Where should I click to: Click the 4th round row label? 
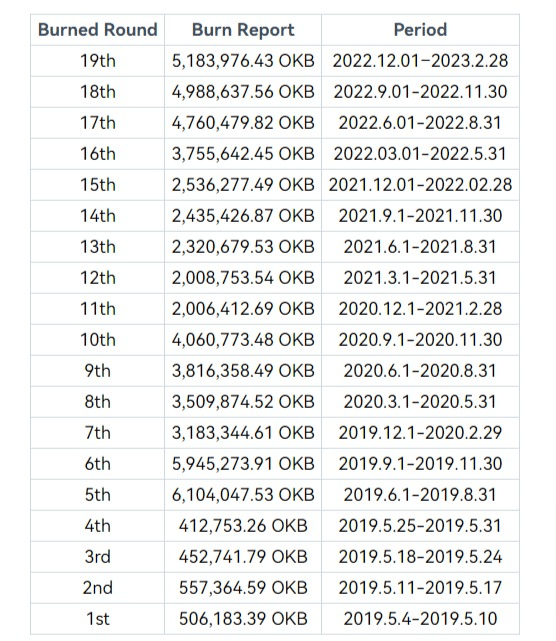point(98,526)
